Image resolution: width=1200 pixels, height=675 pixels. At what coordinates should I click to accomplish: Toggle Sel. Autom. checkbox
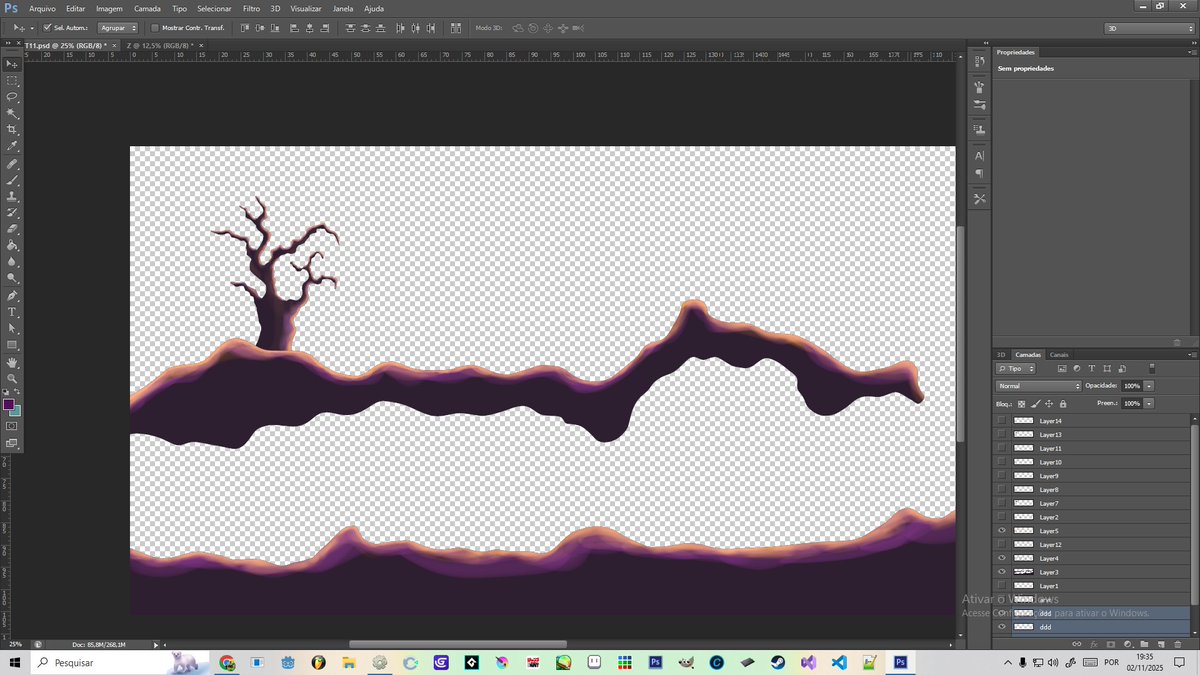coord(46,28)
